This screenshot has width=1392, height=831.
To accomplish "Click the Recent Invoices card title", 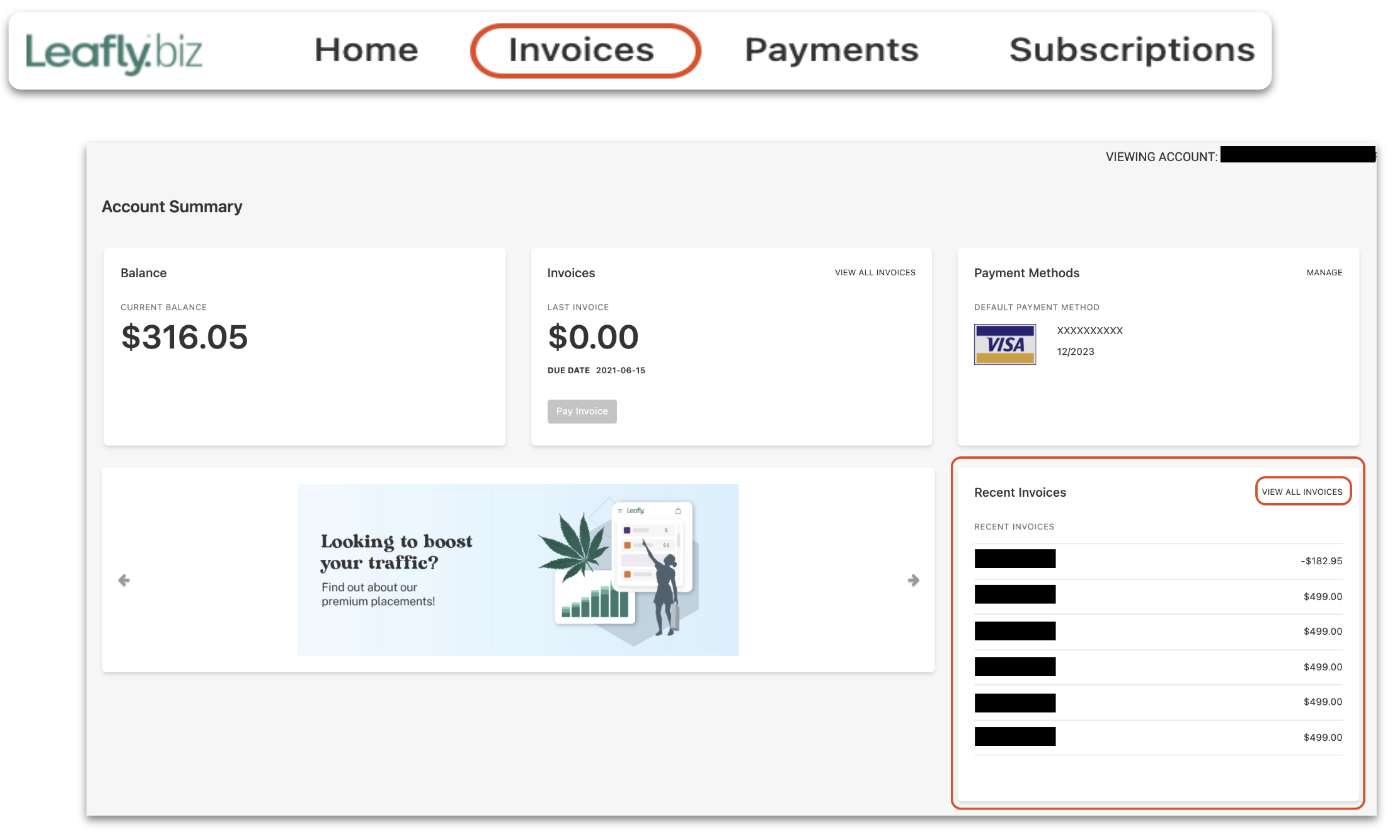I will click(1020, 492).
